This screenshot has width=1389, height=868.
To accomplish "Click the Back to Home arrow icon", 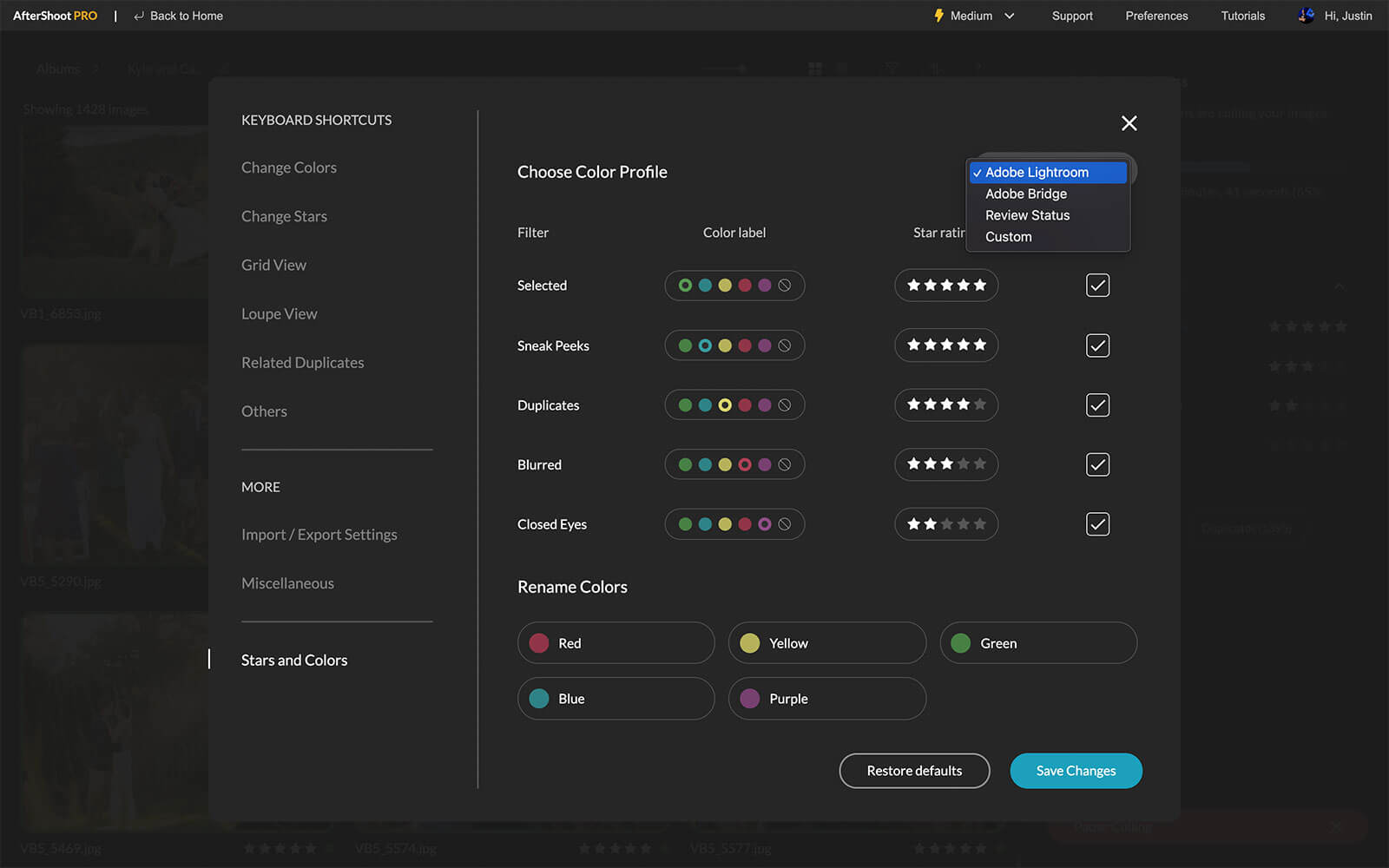I will click(x=139, y=16).
